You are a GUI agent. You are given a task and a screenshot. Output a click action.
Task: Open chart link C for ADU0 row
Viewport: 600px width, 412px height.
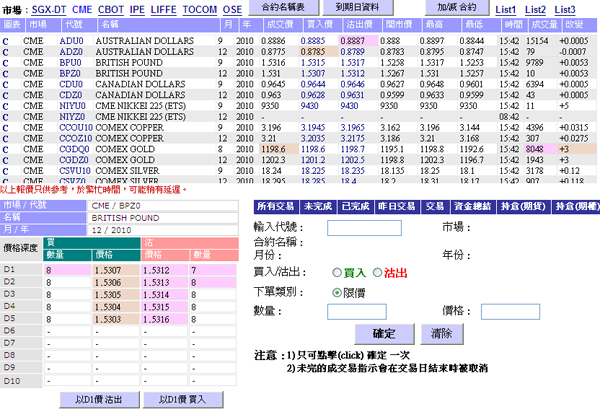(5, 39)
